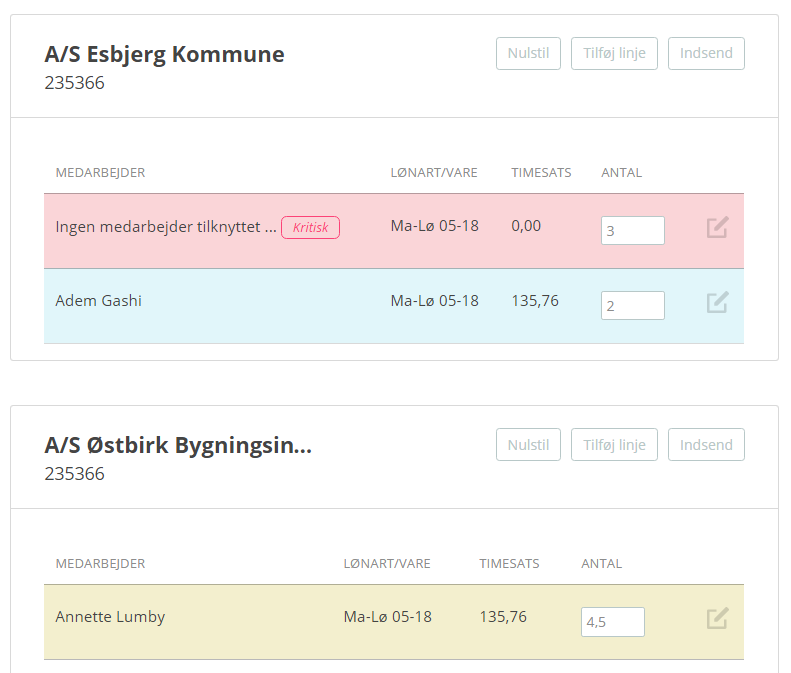Click Nulstil for A/S Esbjerg Kommune
Viewport: 791px width, 673px height.
point(528,53)
